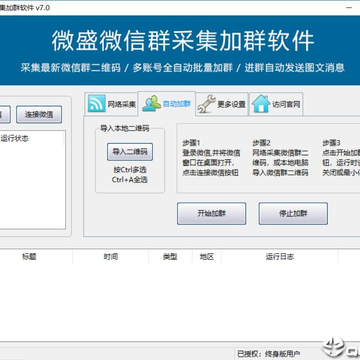Click the 导入本地二维码 group label
Image resolution: width=360 pixels, height=360 pixels.
click(x=125, y=129)
